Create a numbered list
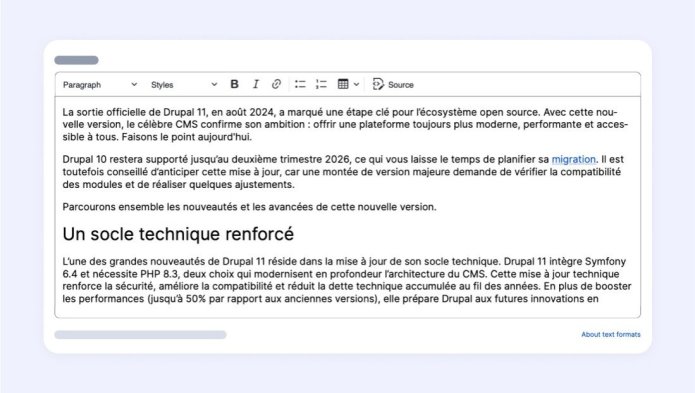Image resolution: width=695 pixels, height=393 pixels. tap(321, 84)
